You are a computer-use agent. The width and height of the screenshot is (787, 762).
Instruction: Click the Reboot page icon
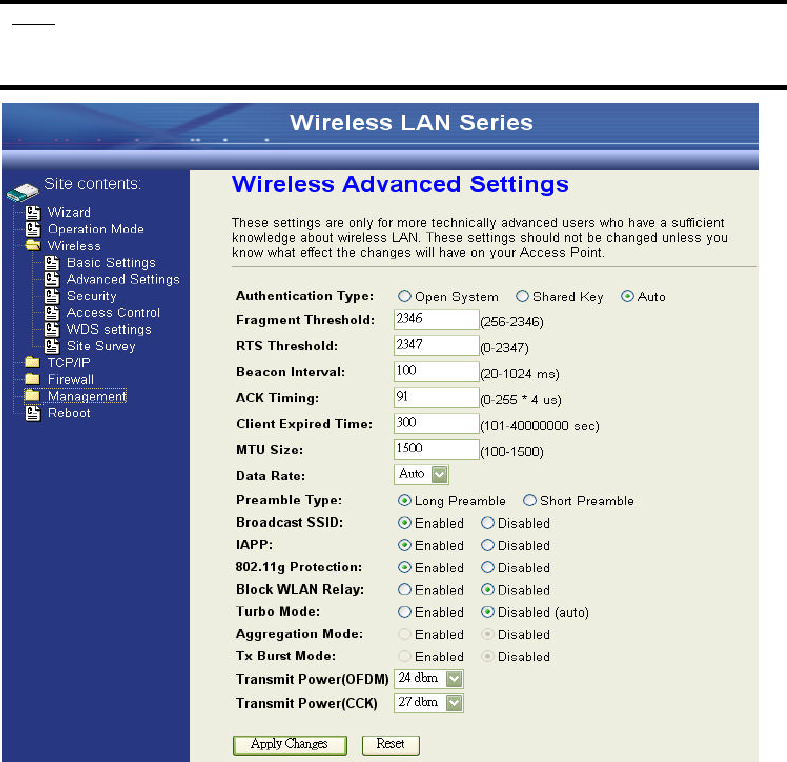33,413
